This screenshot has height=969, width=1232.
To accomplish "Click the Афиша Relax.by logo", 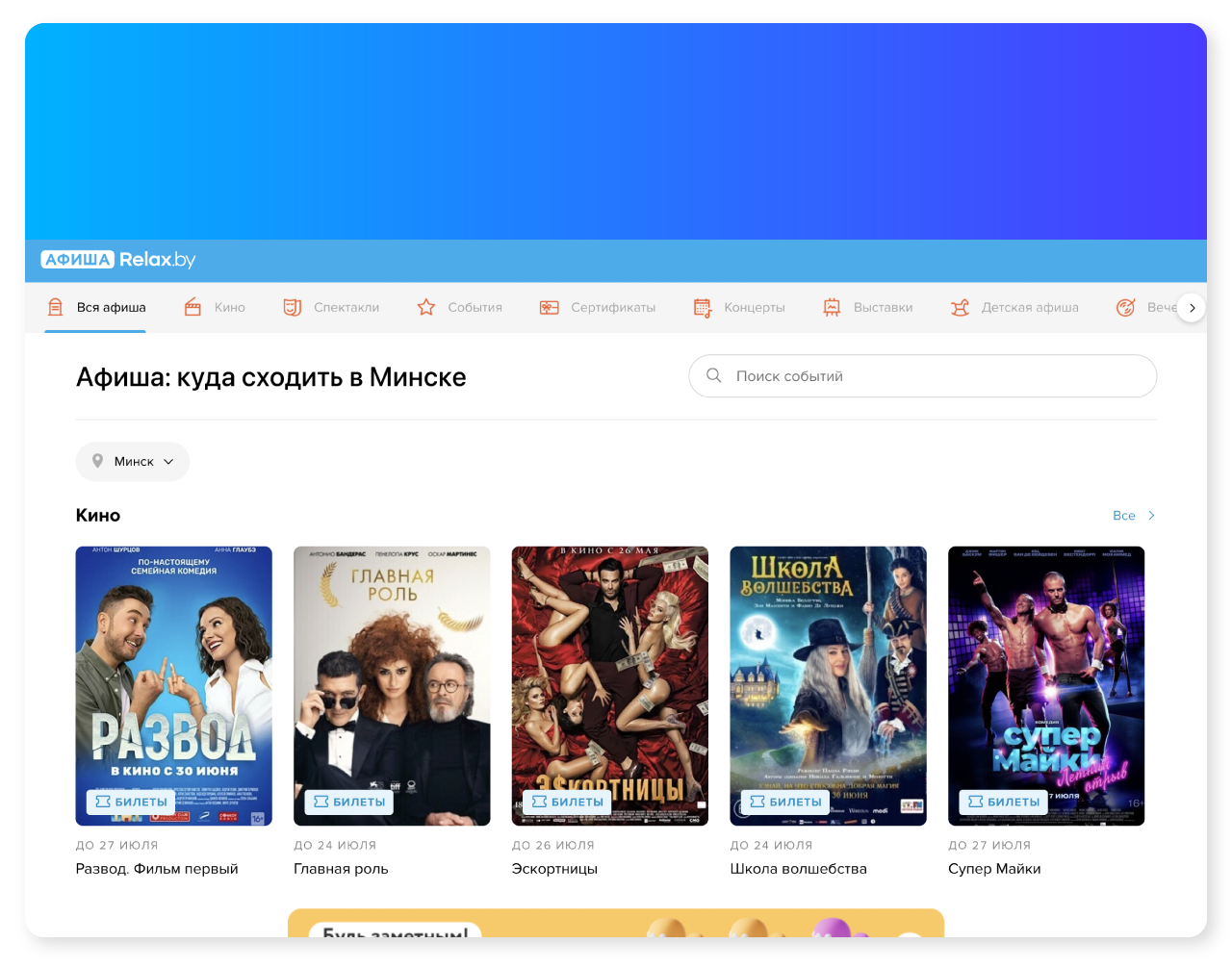I will pyautogui.click(x=118, y=260).
